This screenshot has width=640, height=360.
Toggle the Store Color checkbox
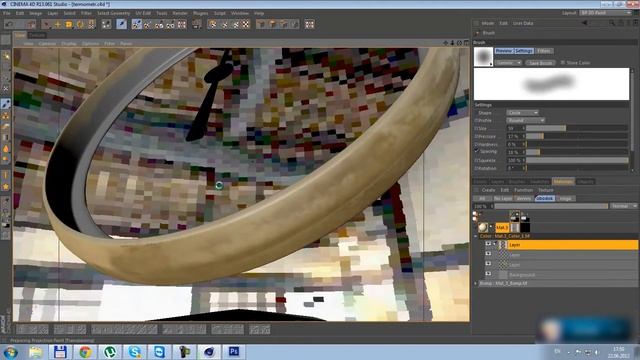click(x=563, y=62)
